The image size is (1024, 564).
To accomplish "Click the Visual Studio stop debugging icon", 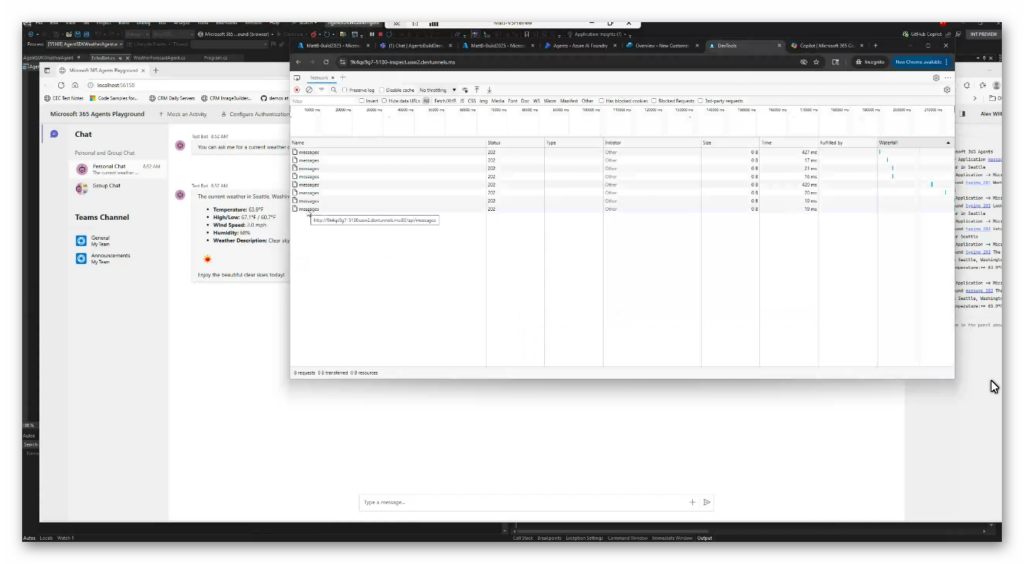I will (x=380, y=34).
